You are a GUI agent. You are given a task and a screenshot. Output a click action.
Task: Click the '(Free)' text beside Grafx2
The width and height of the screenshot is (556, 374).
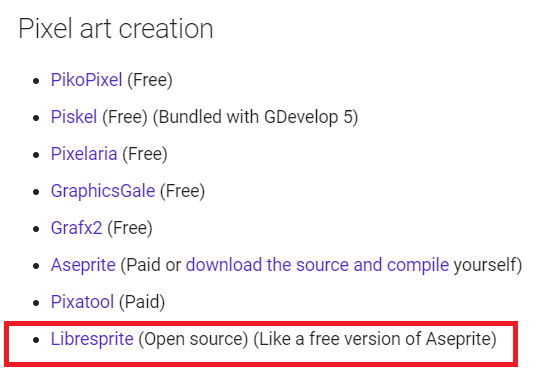[130, 228]
